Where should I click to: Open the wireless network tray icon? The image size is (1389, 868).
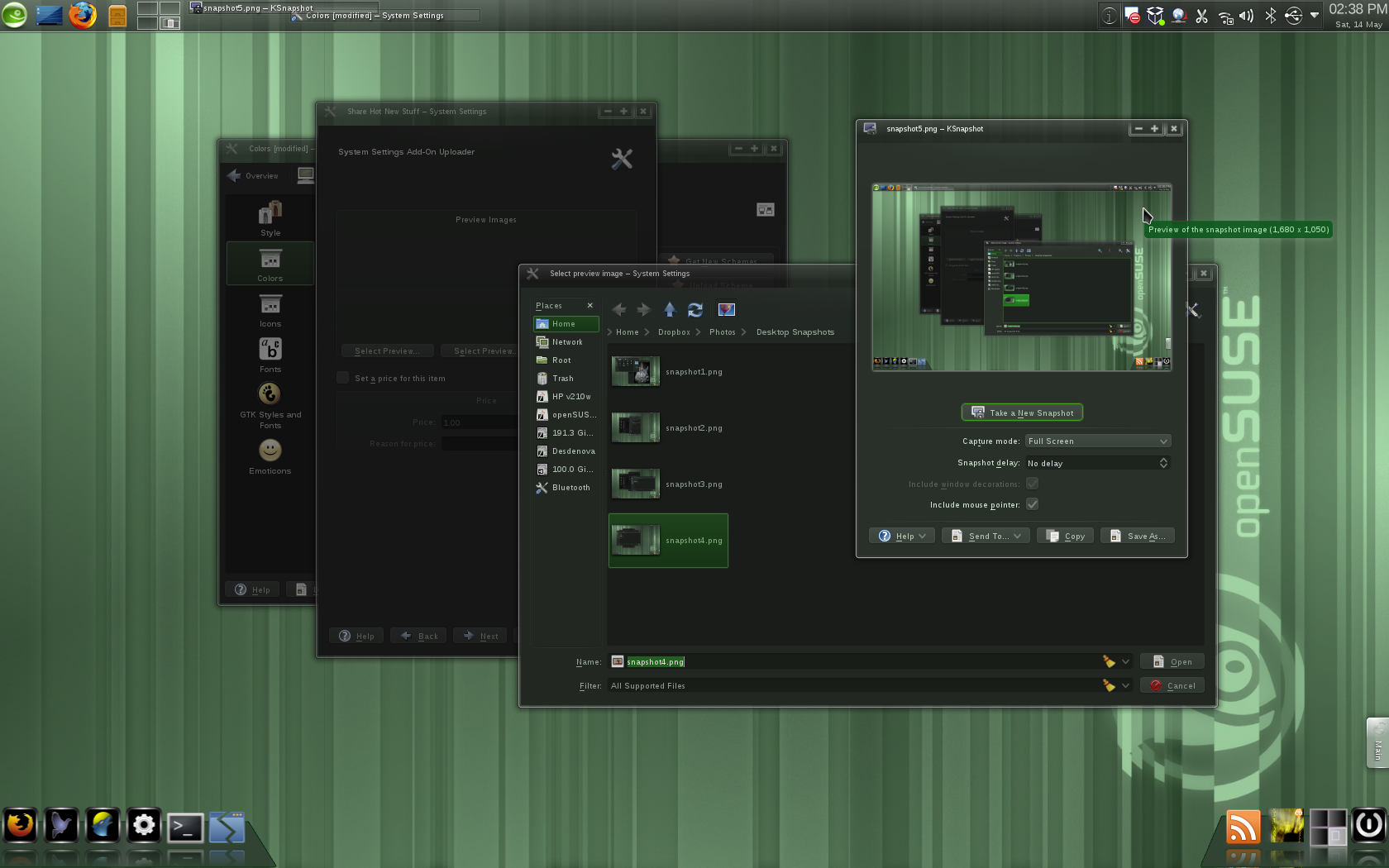(x=1225, y=16)
